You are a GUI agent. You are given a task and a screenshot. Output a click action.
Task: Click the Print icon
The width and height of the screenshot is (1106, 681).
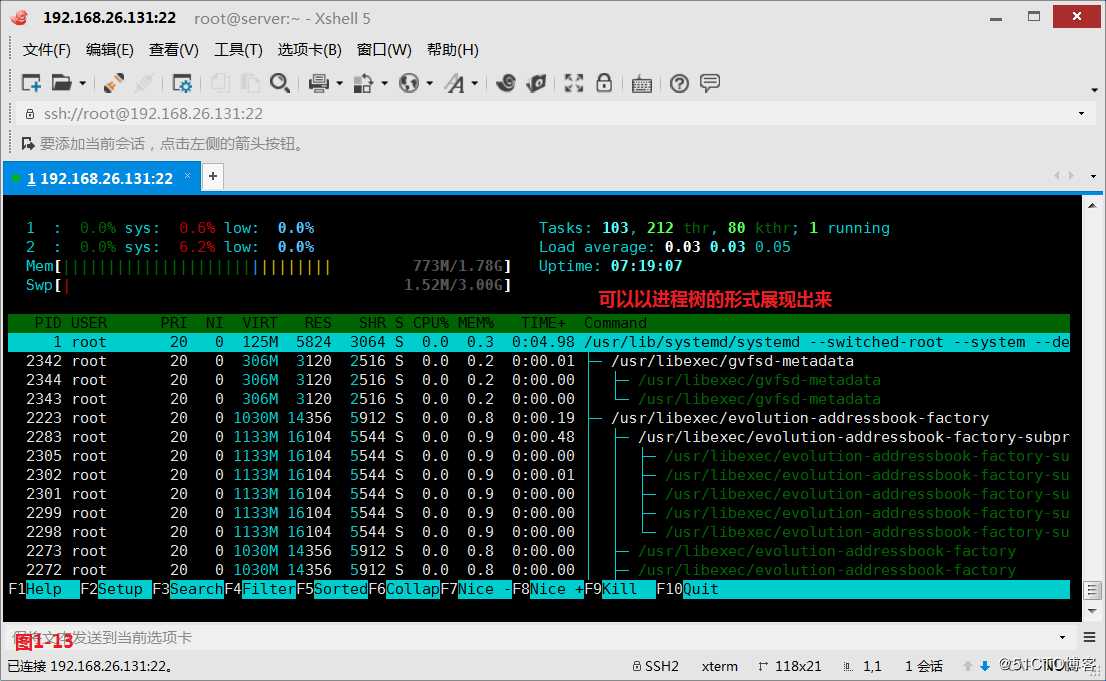click(x=319, y=83)
